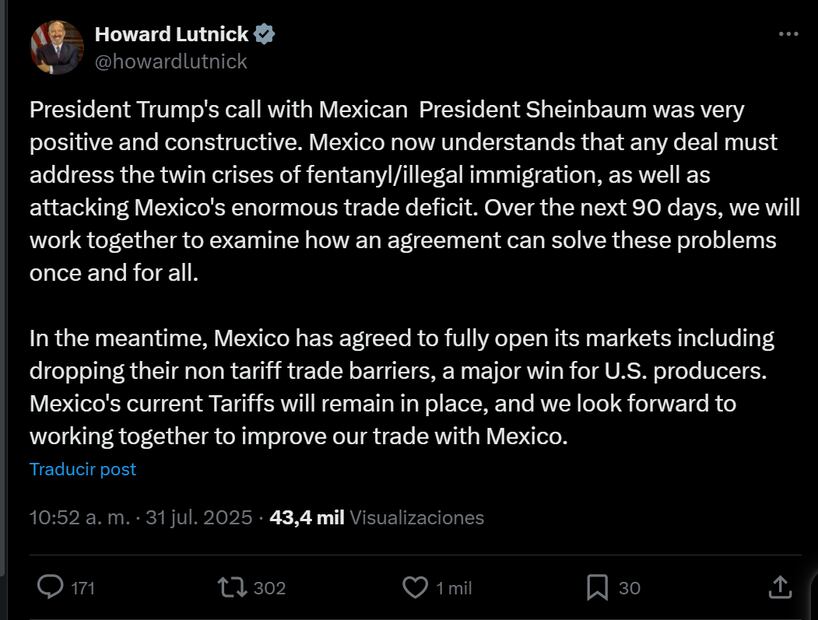Click the reply speech bubble icon

50,587
